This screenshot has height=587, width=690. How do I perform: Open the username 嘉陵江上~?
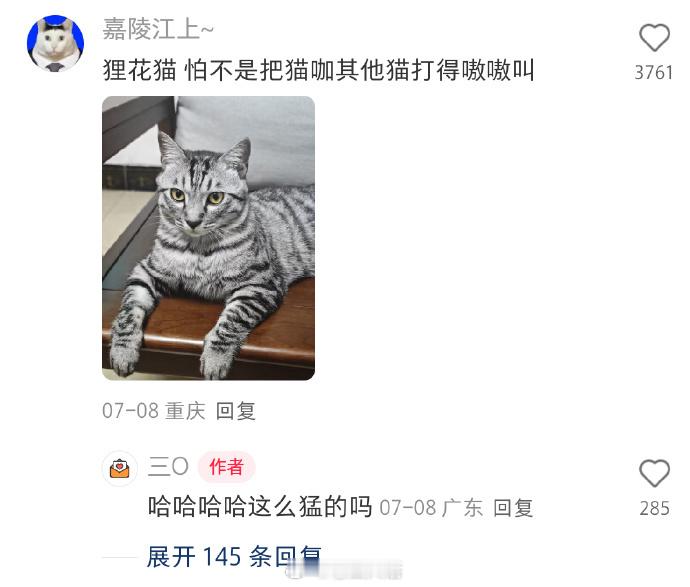point(158,30)
